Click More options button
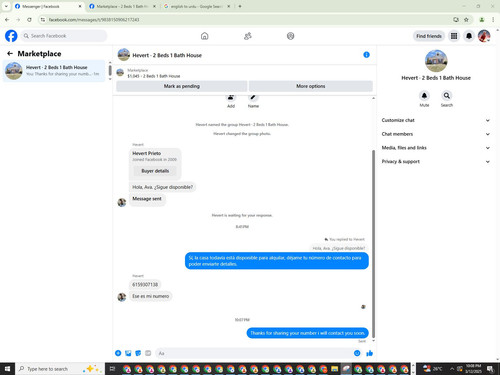 311,86
